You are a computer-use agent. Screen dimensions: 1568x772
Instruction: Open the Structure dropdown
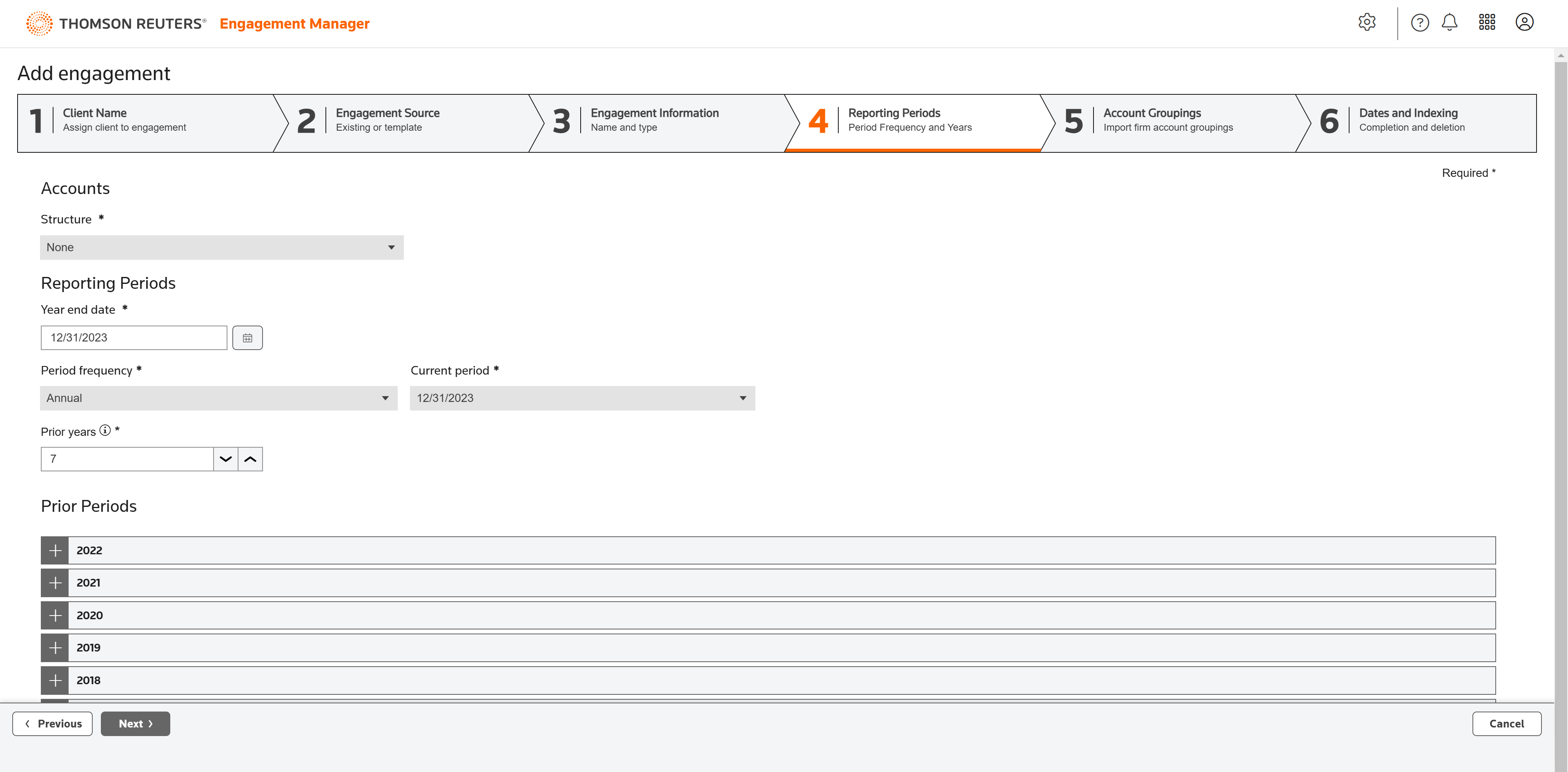tap(222, 247)
